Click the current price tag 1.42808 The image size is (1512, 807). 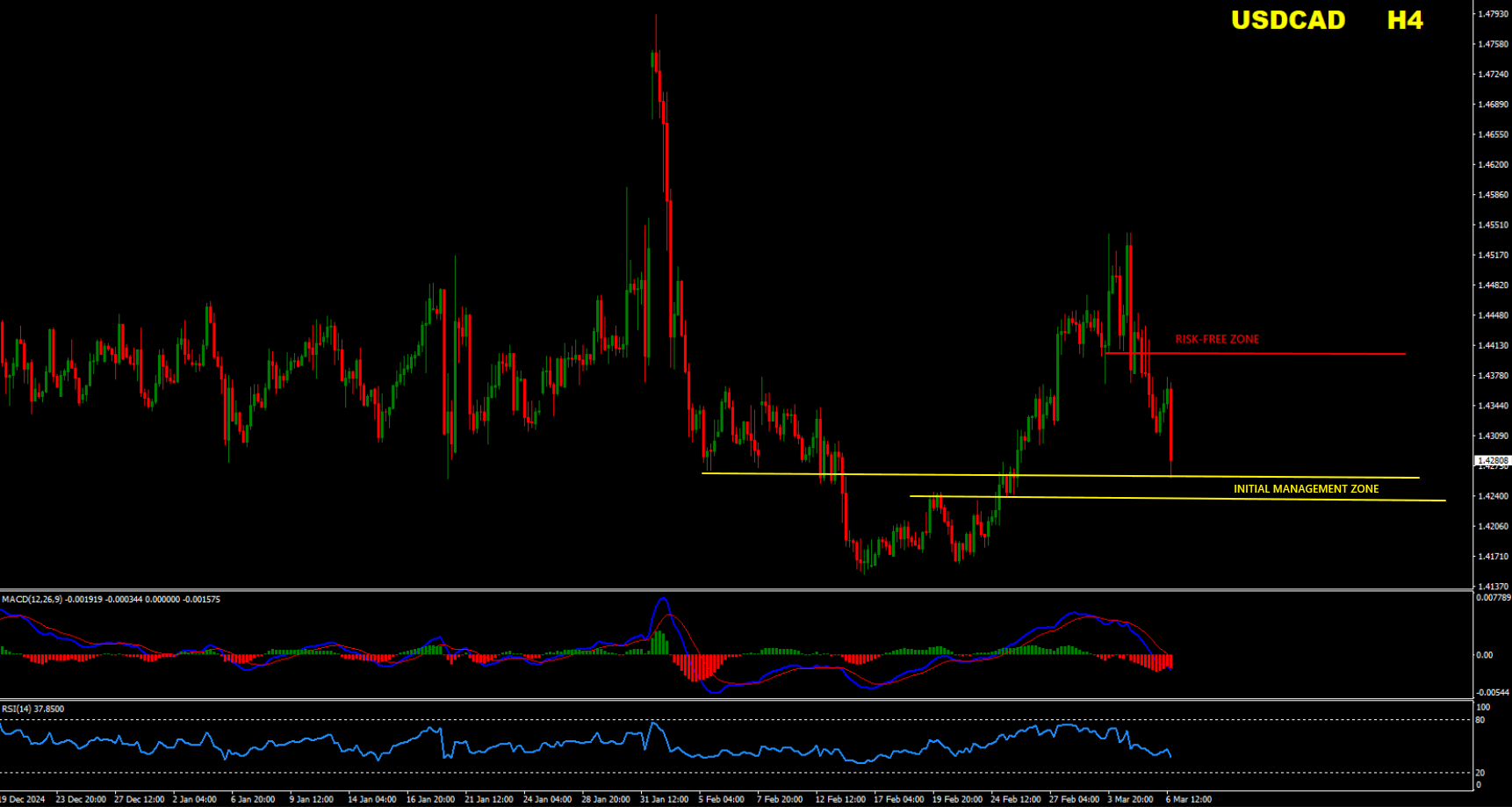click(1492, 460)
